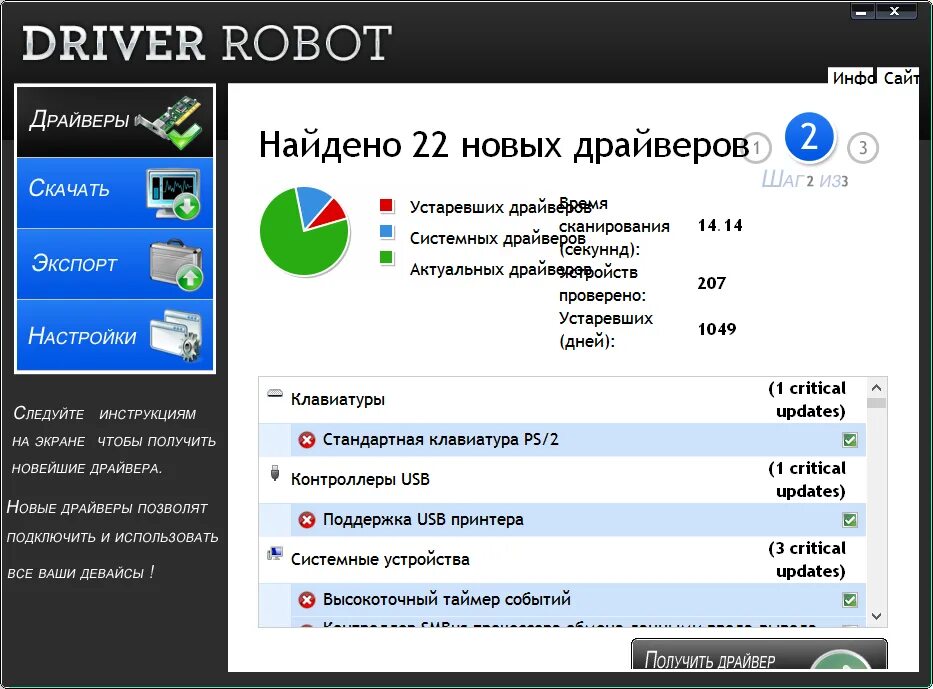Click red error icon for Высокоточный таймер событий
Image resolution: width=933 pixels, height=689 pixels.
click(307, 600)
